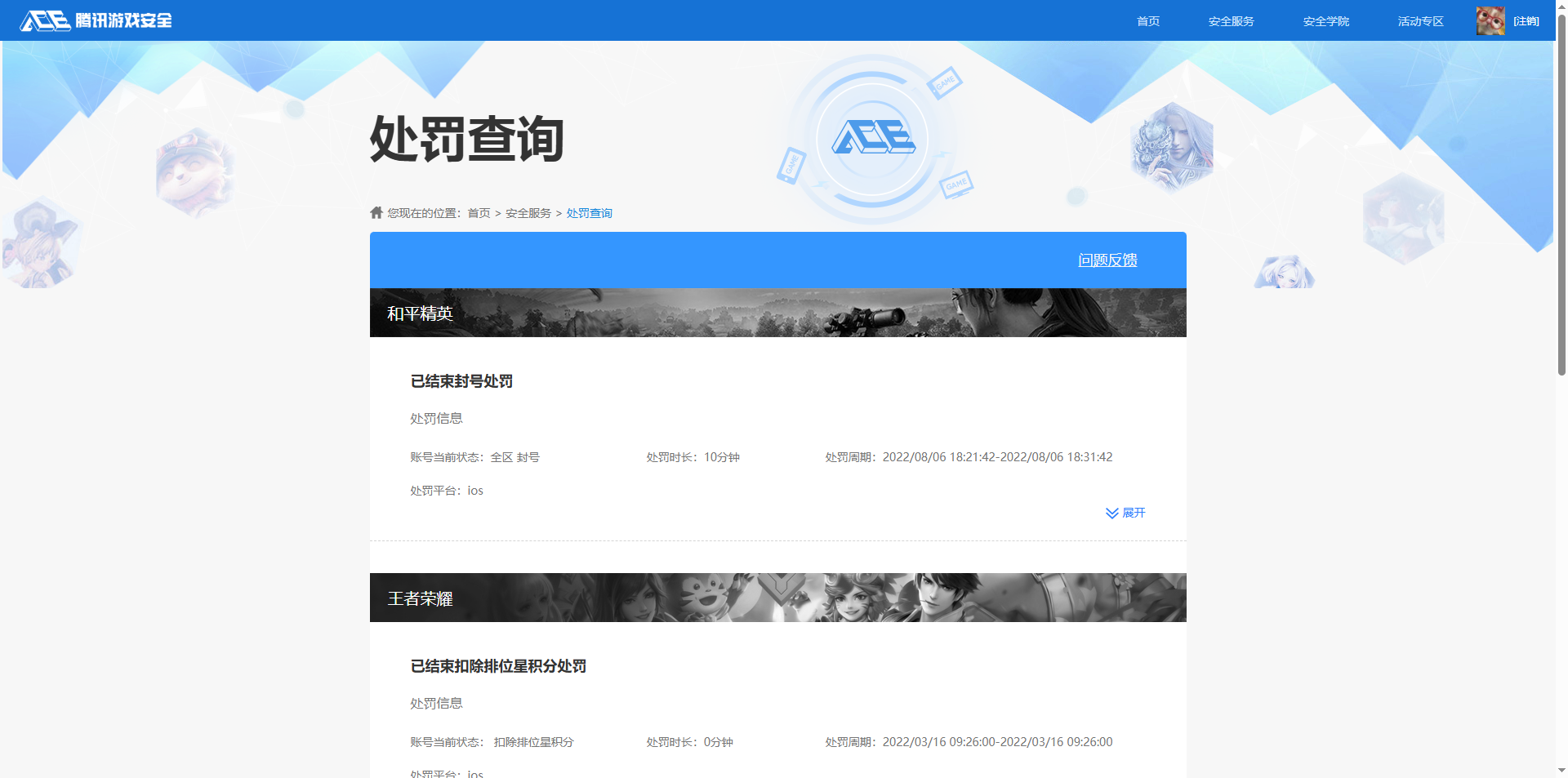
Task: Open the 安全服务 navigation menu
Action: 1231,21
